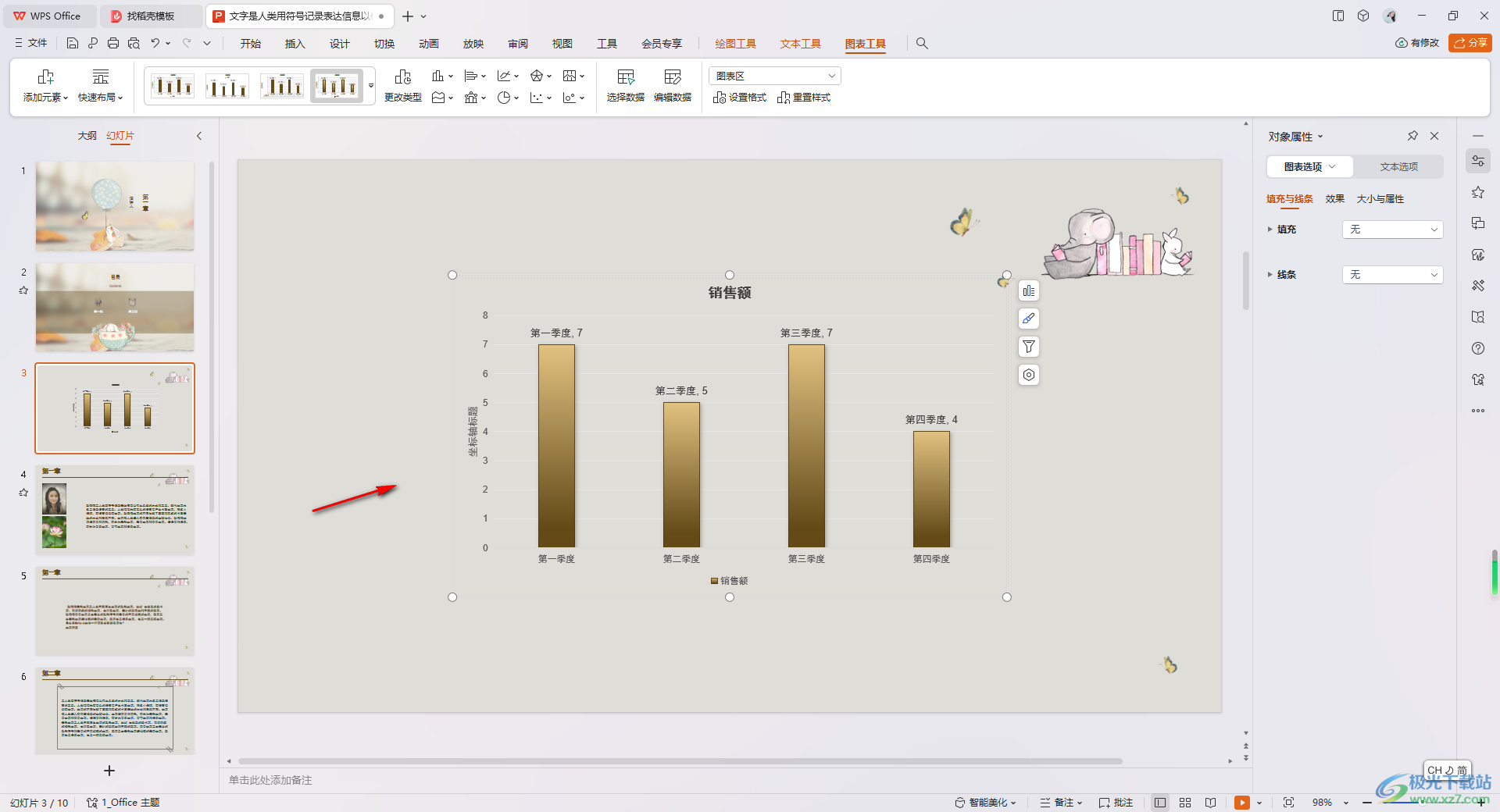Click the chart style brush floating button
Image resolution: width=1500 pixels, height=812 pixels.
(x=1029, y=319)
